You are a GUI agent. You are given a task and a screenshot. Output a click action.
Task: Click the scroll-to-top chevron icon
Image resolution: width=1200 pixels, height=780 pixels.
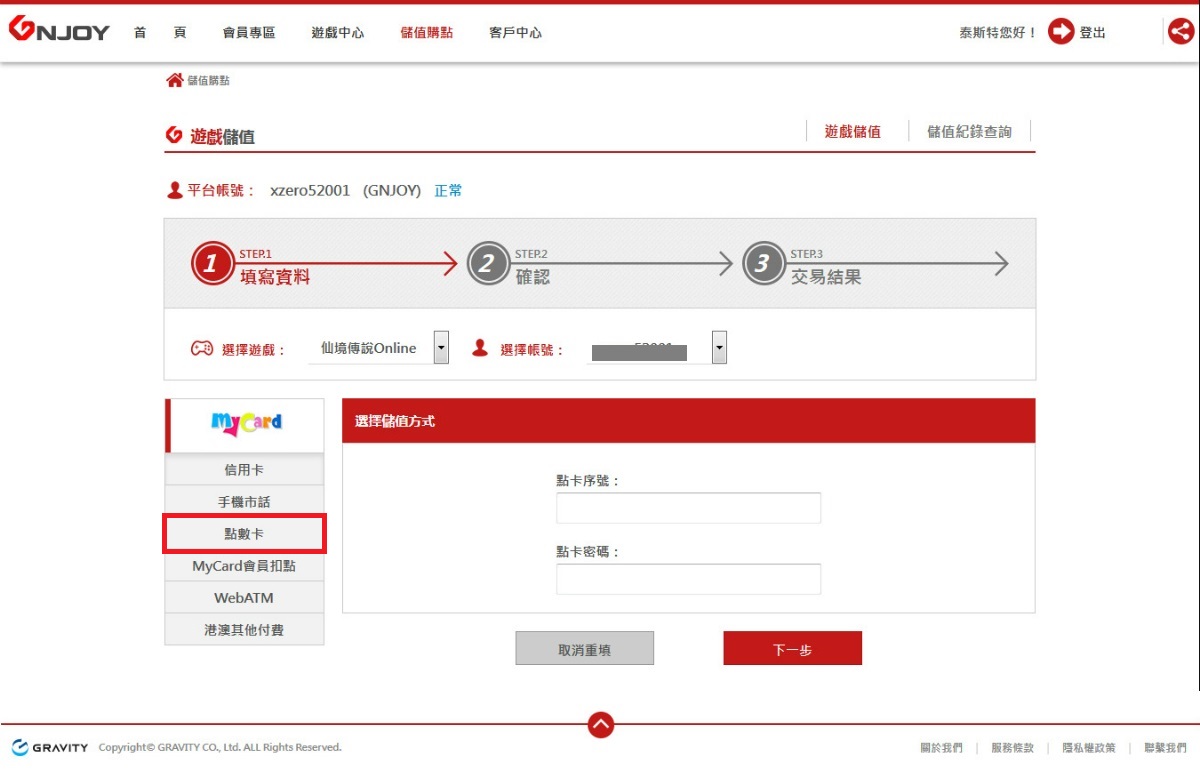pos(601,725)
